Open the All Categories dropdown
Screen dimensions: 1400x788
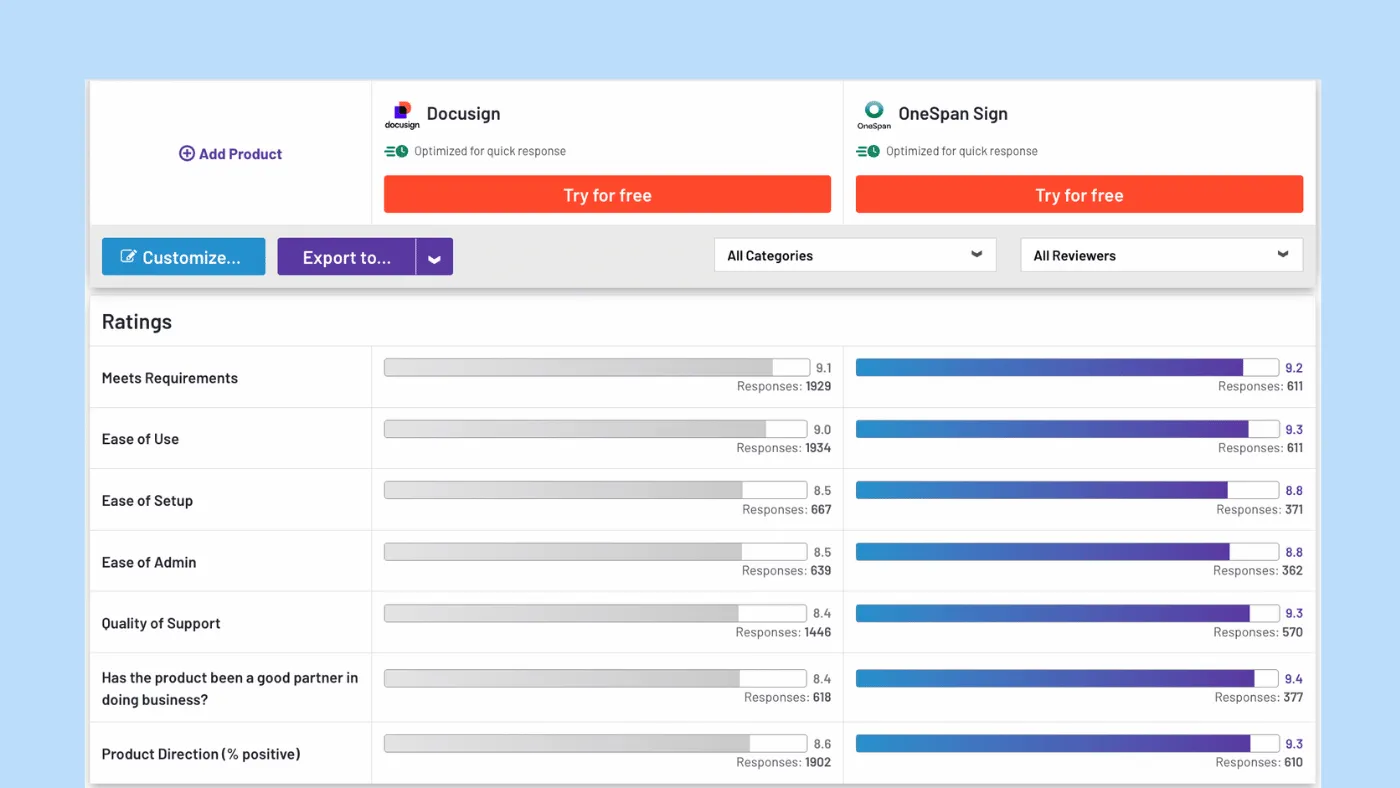[x=855, y=255]
